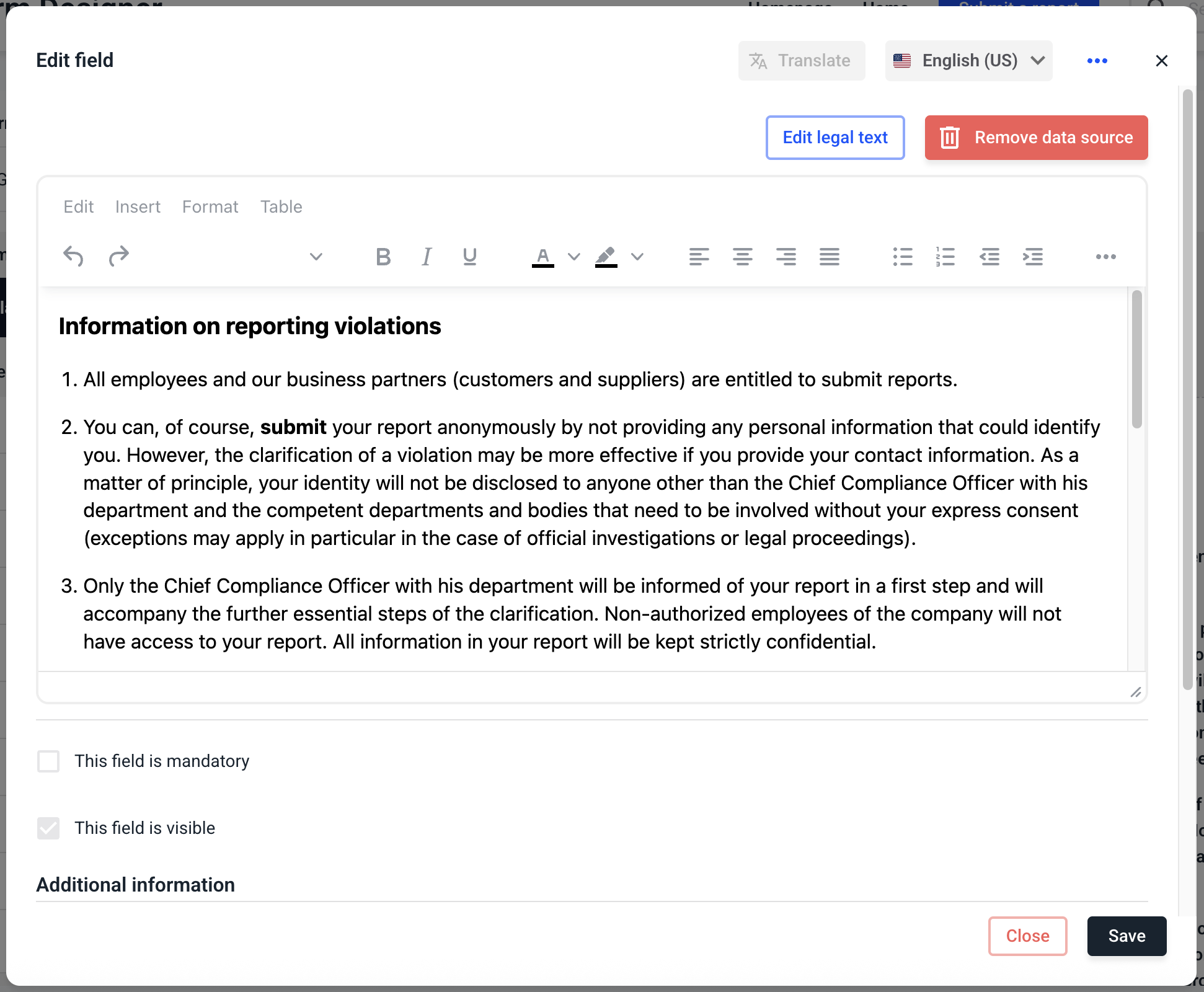This screenshot has height=992, width=1204.
Task: Check 'This field is mandatory'
Action: click(x=48, y=761)
